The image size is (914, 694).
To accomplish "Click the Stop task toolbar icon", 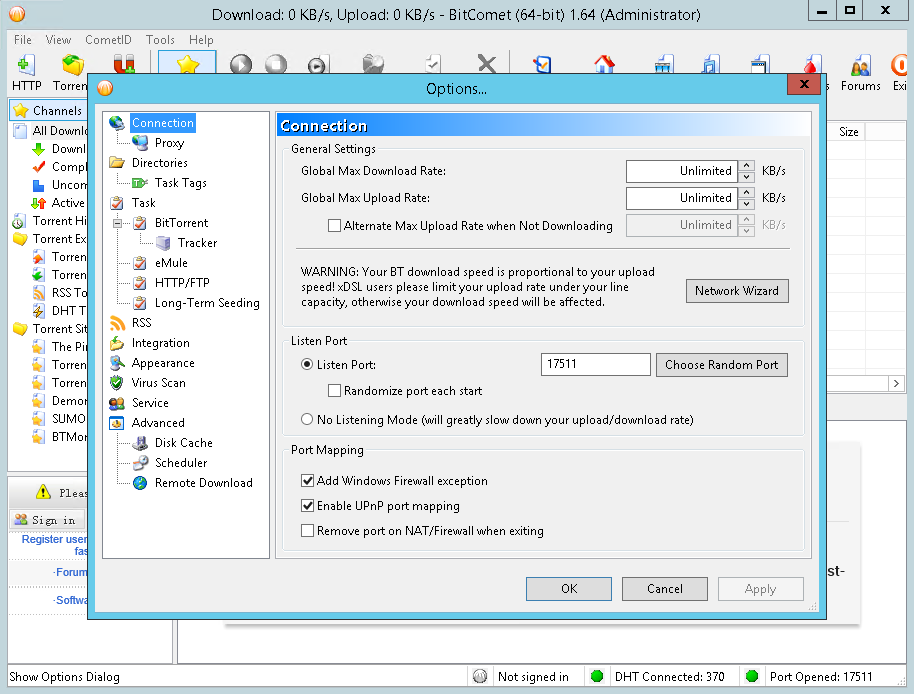I will point(276,64).
